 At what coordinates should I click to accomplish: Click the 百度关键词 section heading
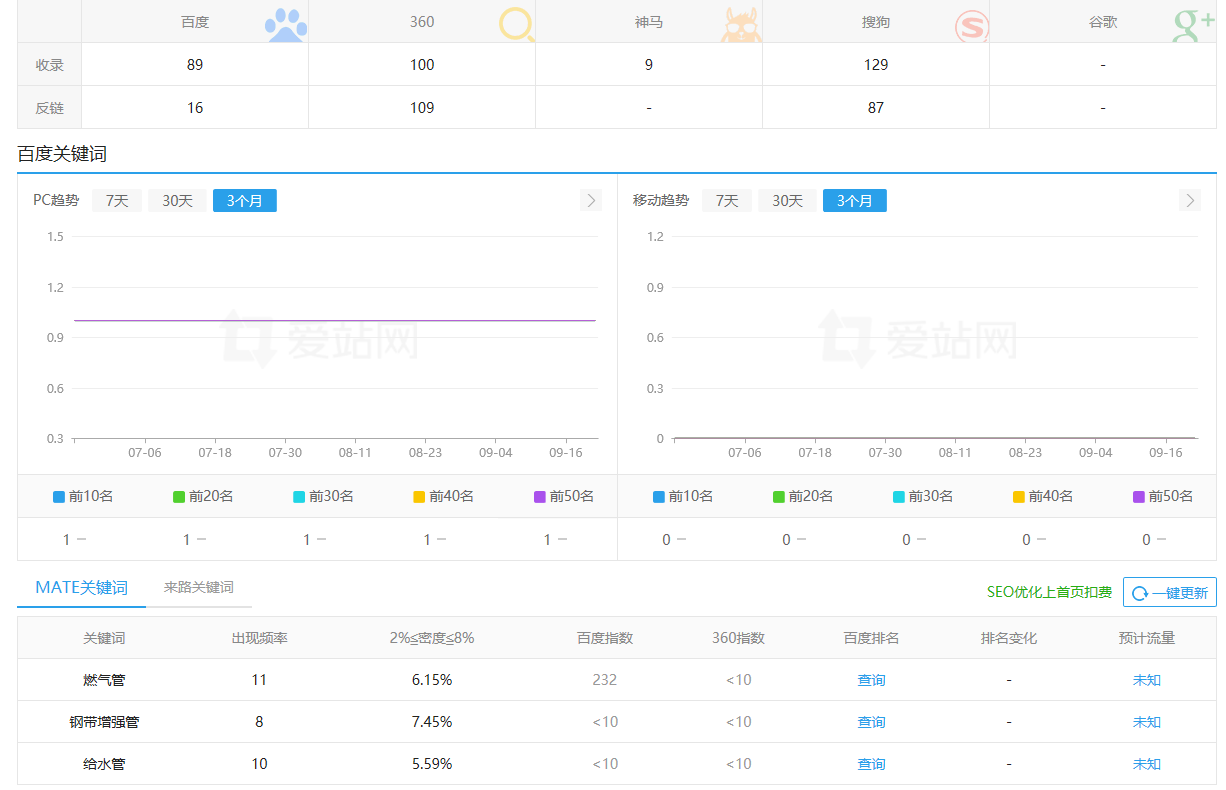pyautogui.click(x=62, y=154)
